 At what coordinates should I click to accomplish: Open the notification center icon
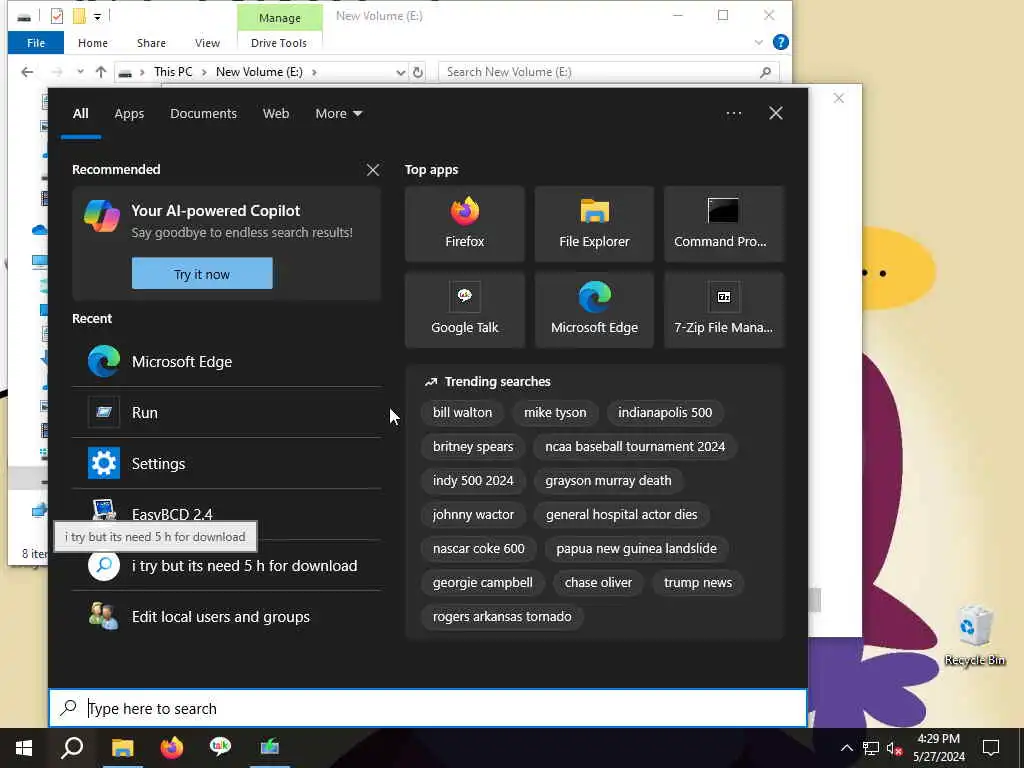[991, 748]
